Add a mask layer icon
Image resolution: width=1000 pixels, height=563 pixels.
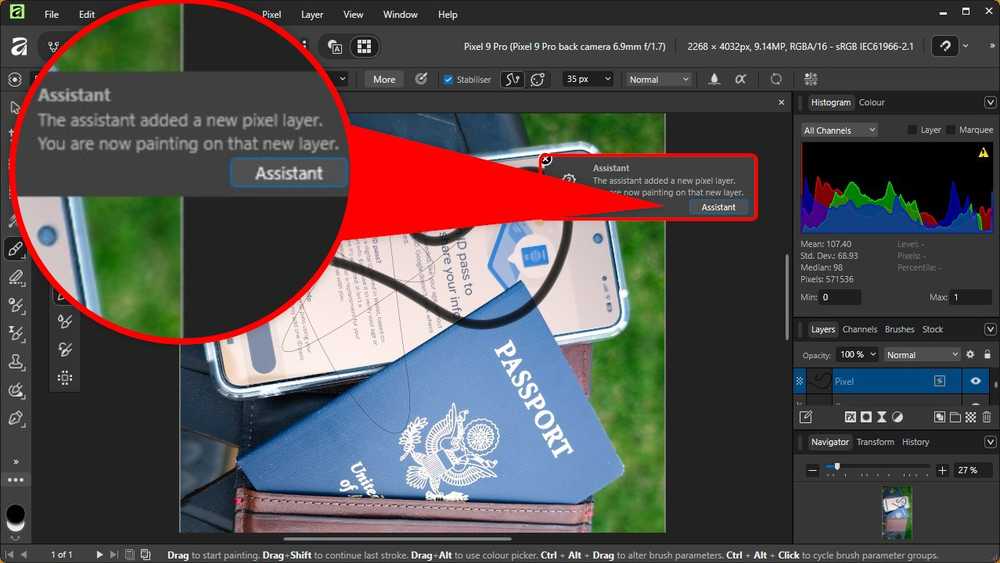[x=866, y=417]
